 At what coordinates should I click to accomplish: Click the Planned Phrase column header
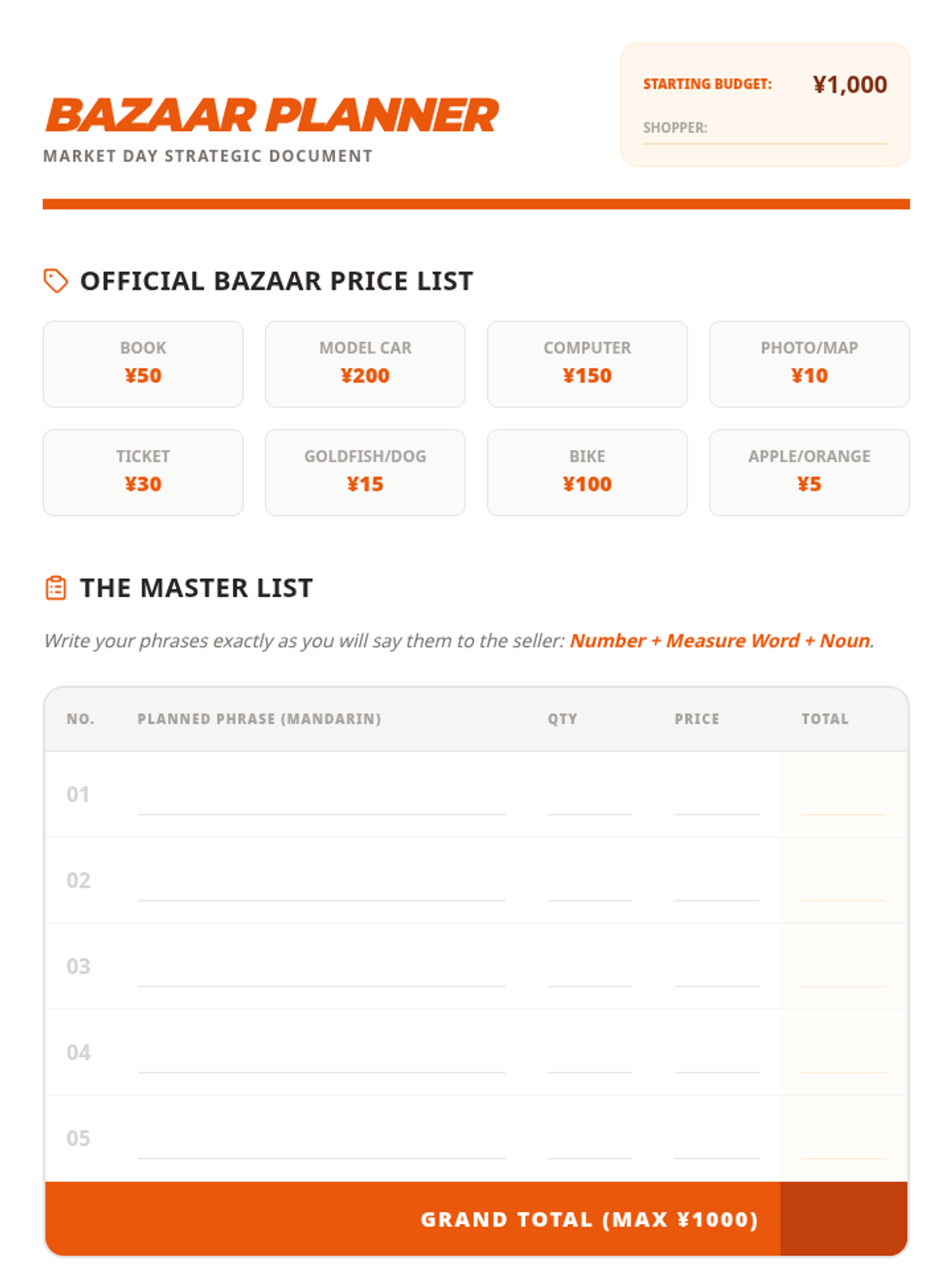pos(259,719)
